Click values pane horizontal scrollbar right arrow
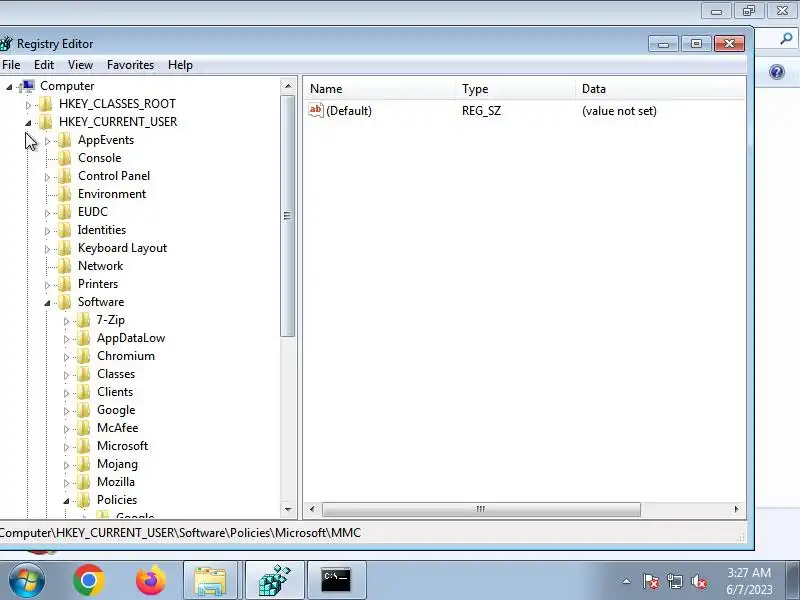The height and width of the screenshot is (600, 800). pos(736,509)
